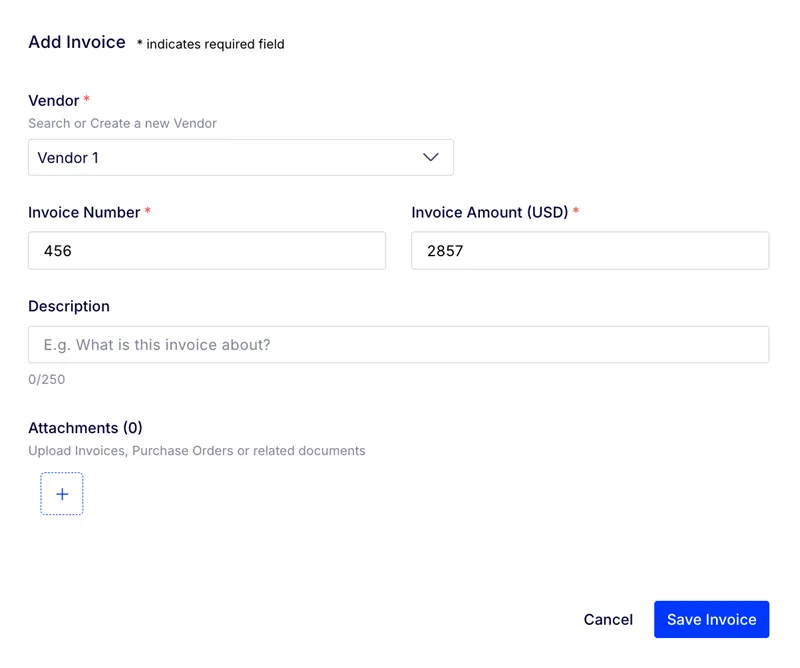Focus the Invoice Amount field containing 2857
Screen dimensions: 800x668
(x=590, y=251)
